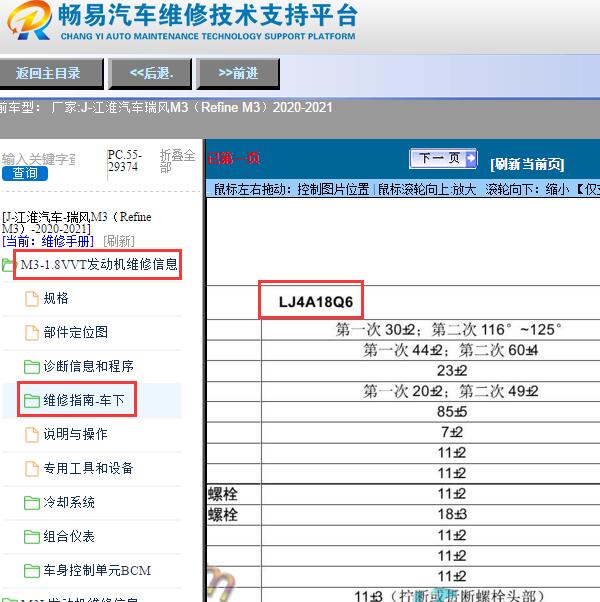600x602 pixels.
Task: Click the page icon beside 专用工具和设备
Action: point(32,468)
